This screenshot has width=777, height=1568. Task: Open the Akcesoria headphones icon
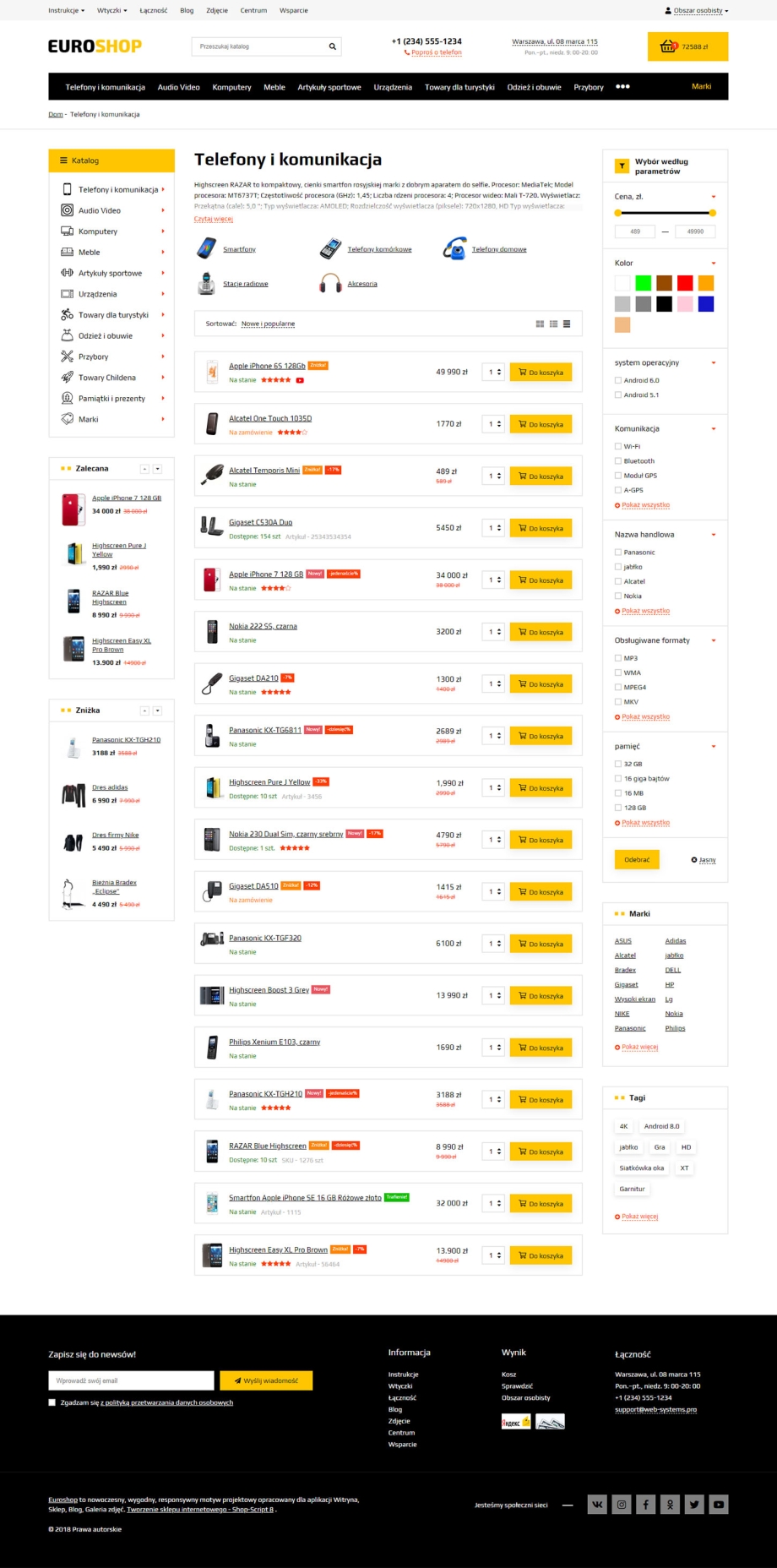pos(330,283)
